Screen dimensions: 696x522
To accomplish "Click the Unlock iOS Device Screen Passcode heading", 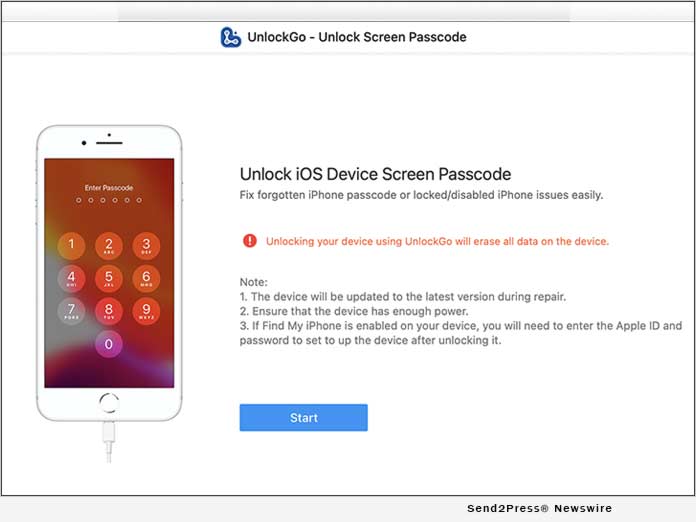I will 375,174.
